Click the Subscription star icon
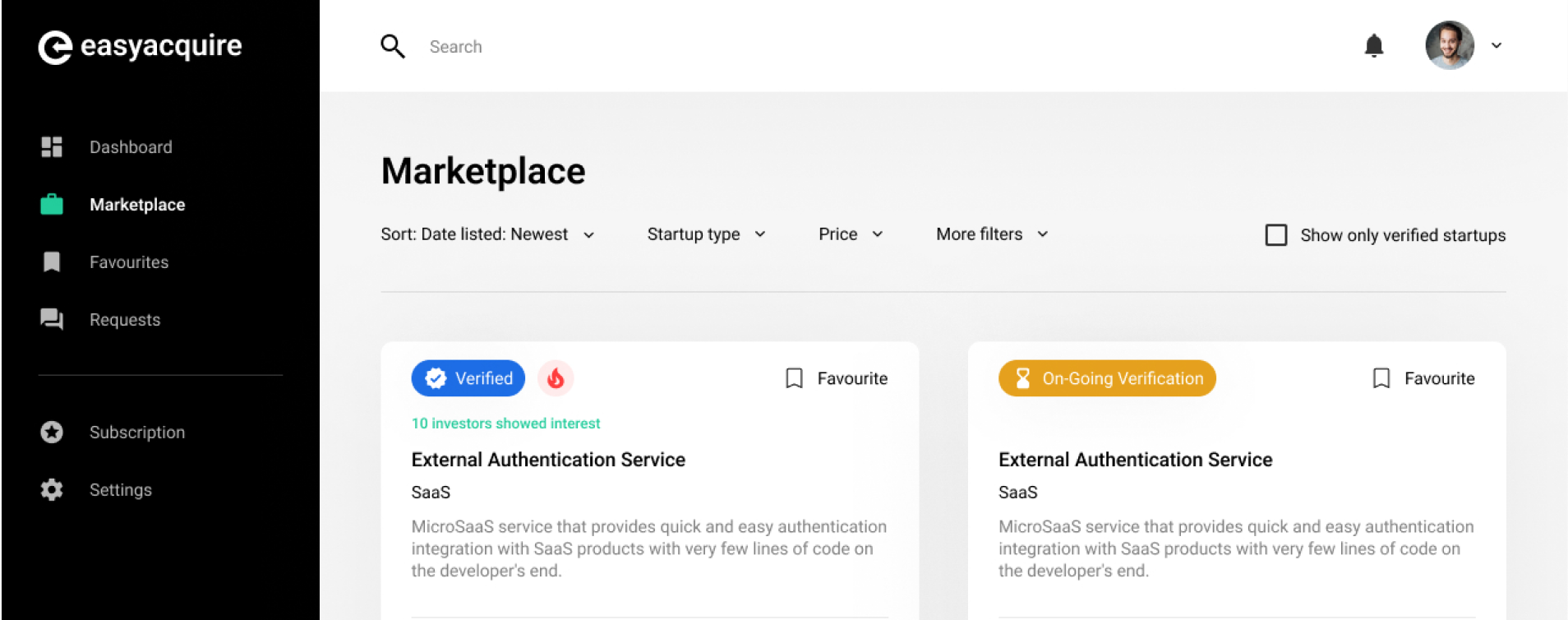Image resolution: width=1568 pixels, height=620 pixels. coord(52,432)
